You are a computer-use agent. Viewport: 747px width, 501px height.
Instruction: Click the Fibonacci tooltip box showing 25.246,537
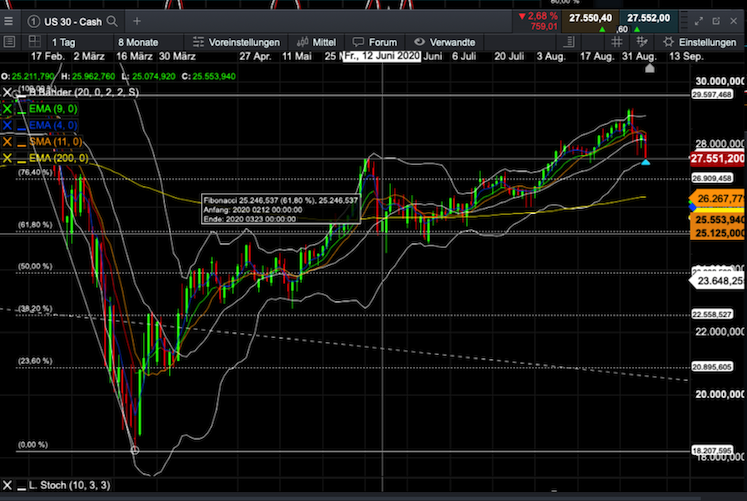281,209
